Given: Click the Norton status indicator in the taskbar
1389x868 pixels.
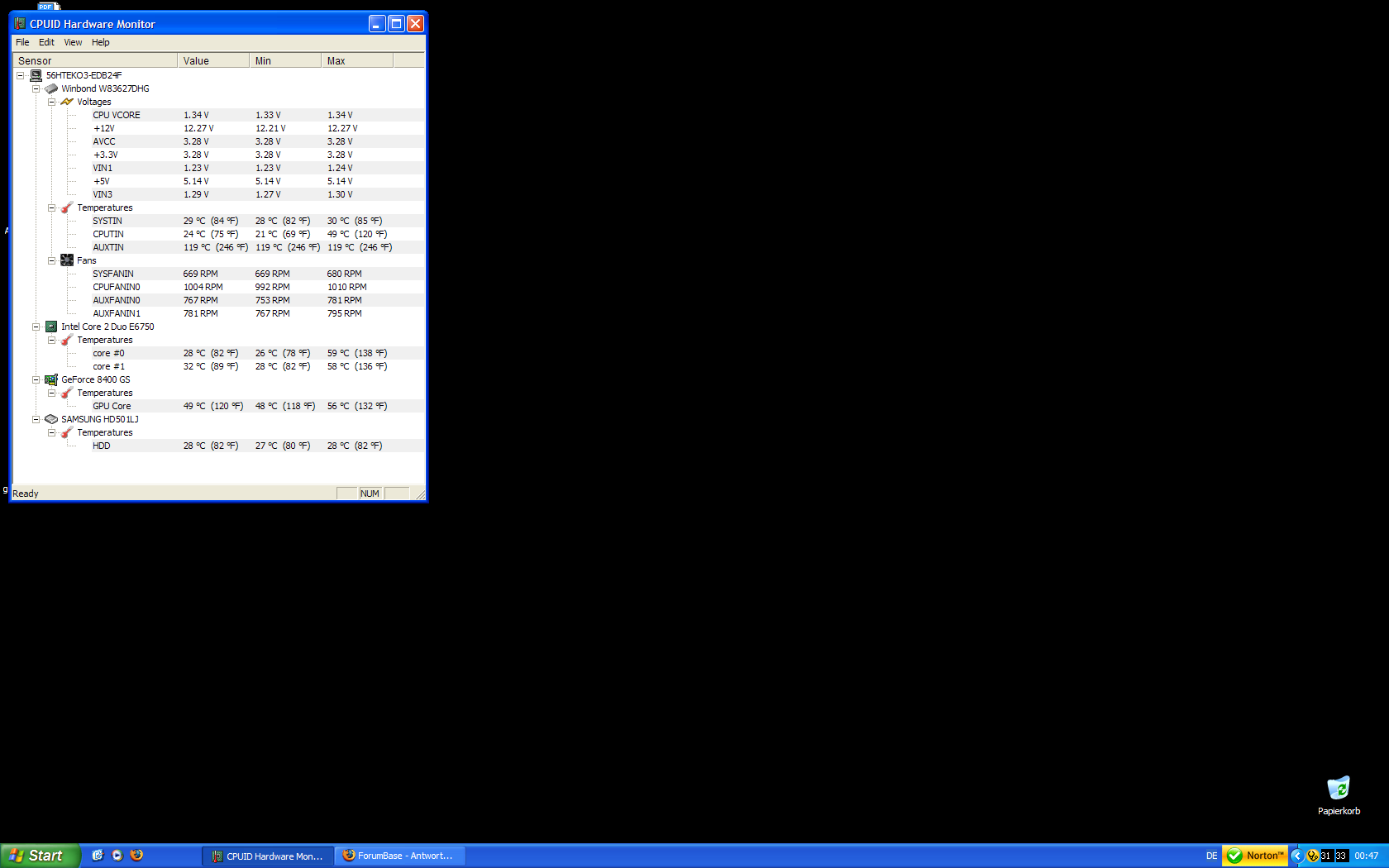Looking at the screenshot, I should (1255, 856).
